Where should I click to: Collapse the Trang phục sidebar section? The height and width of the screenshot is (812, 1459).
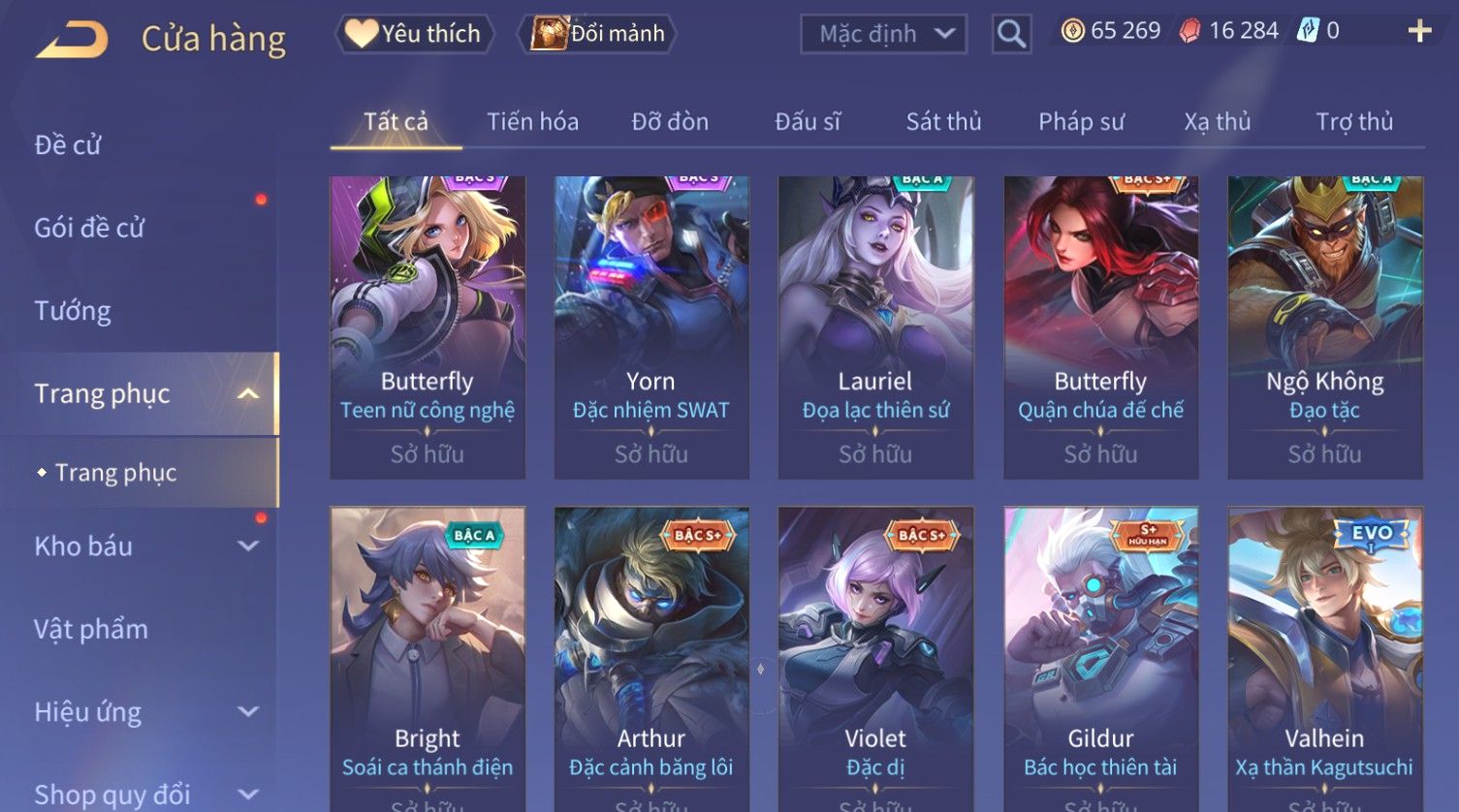tap(248, 393)
